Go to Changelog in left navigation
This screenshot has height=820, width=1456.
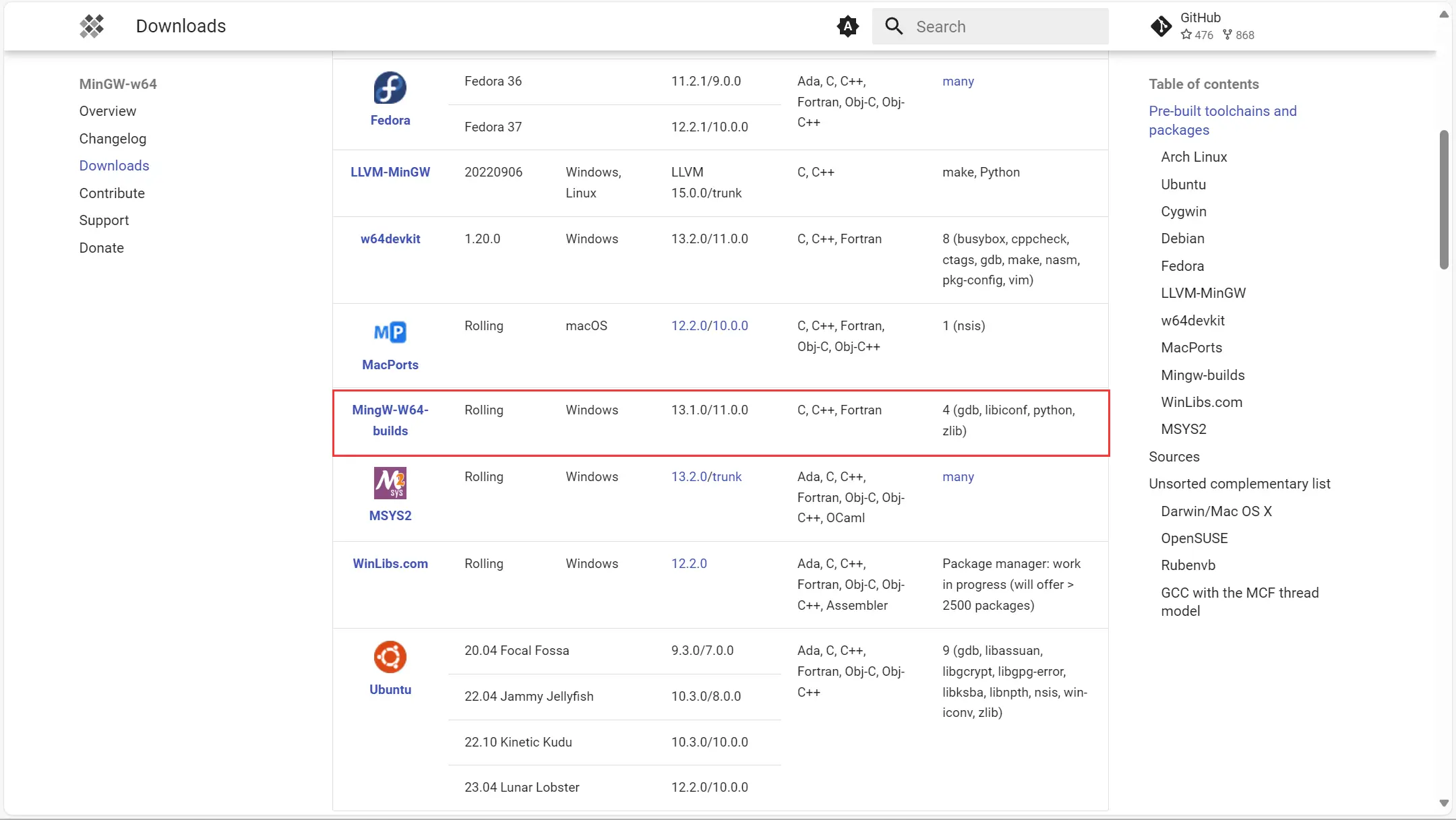click(113, 139)
